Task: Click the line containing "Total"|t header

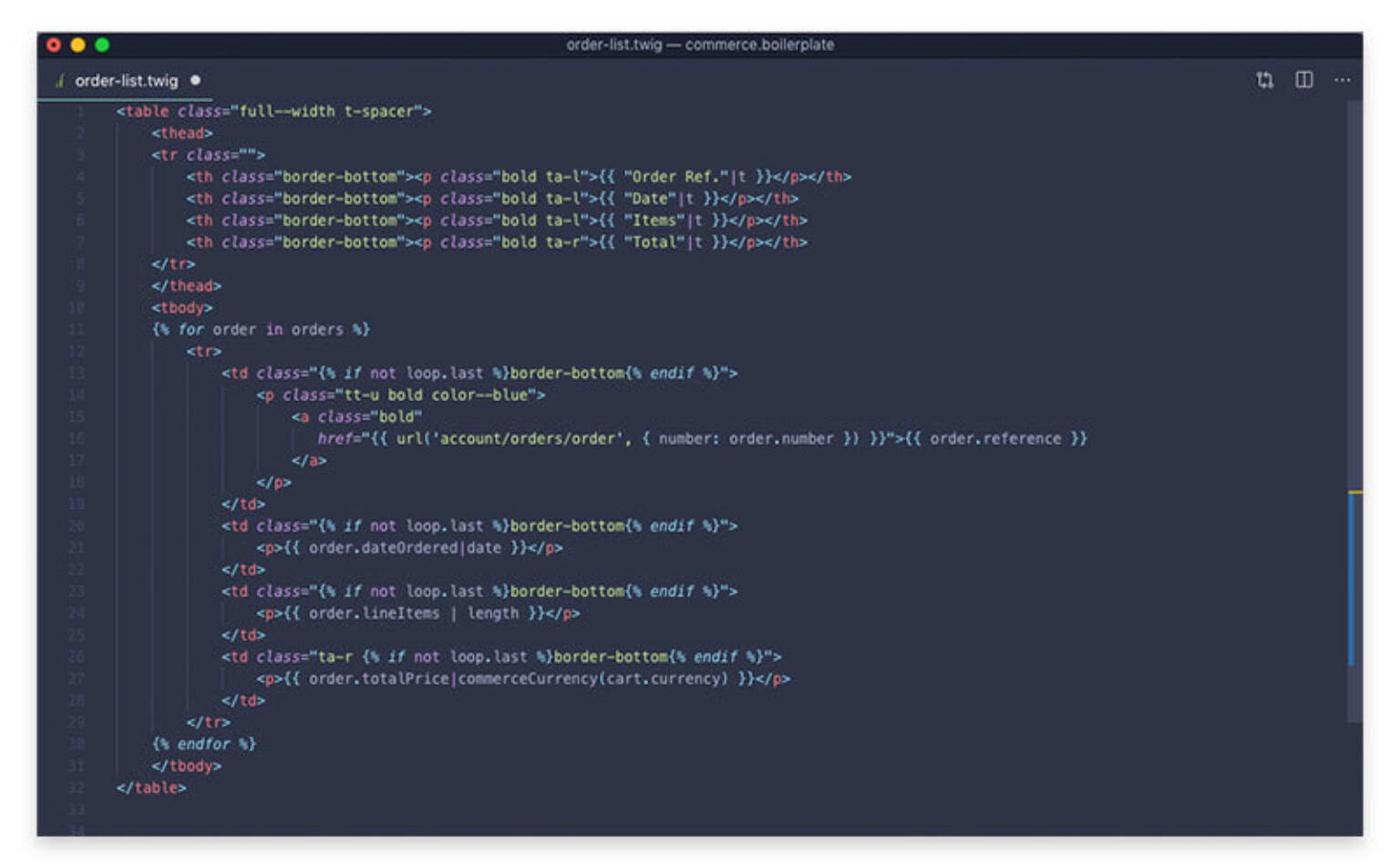Action: coord(497,243)
